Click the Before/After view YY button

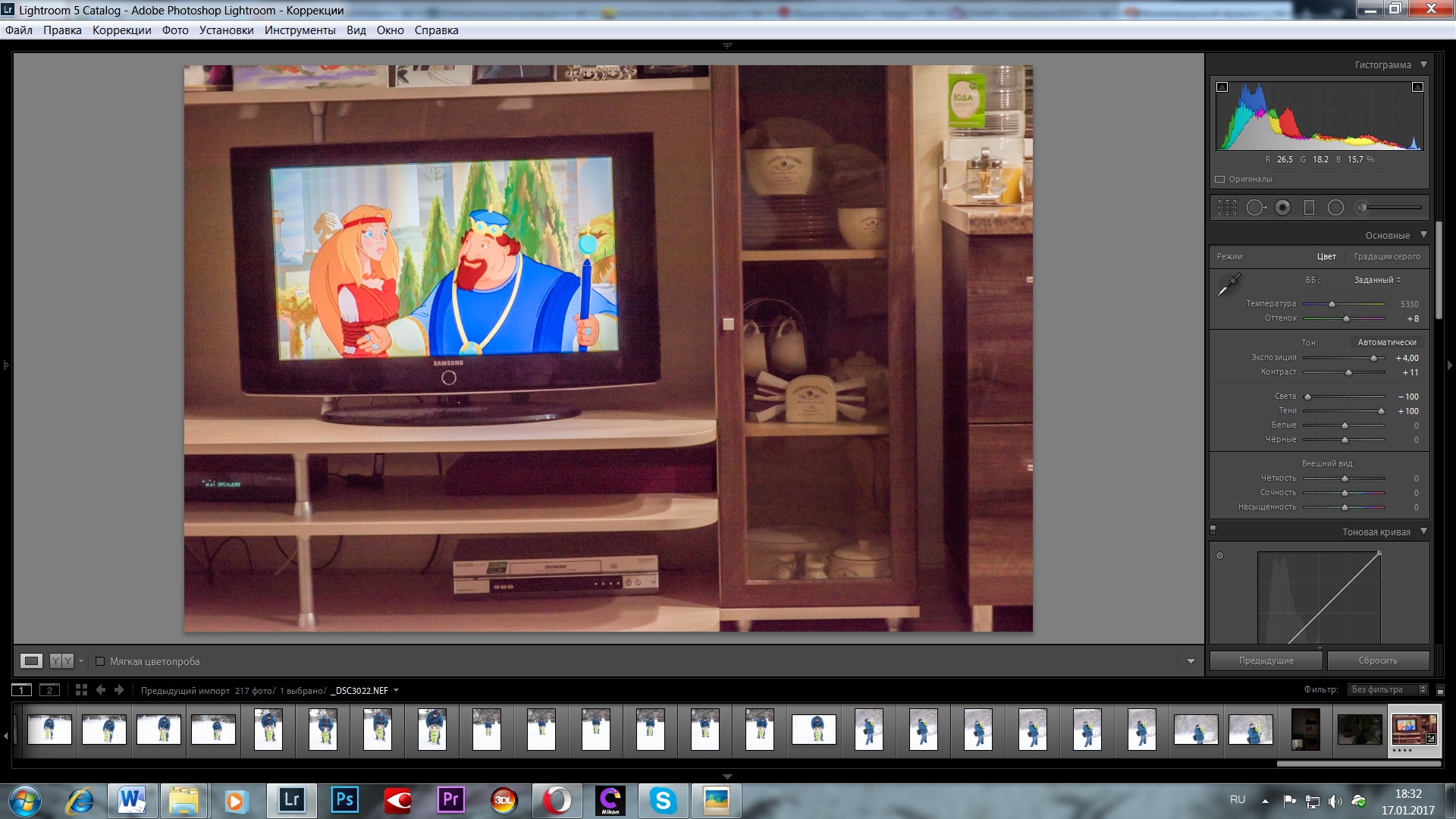61,661
